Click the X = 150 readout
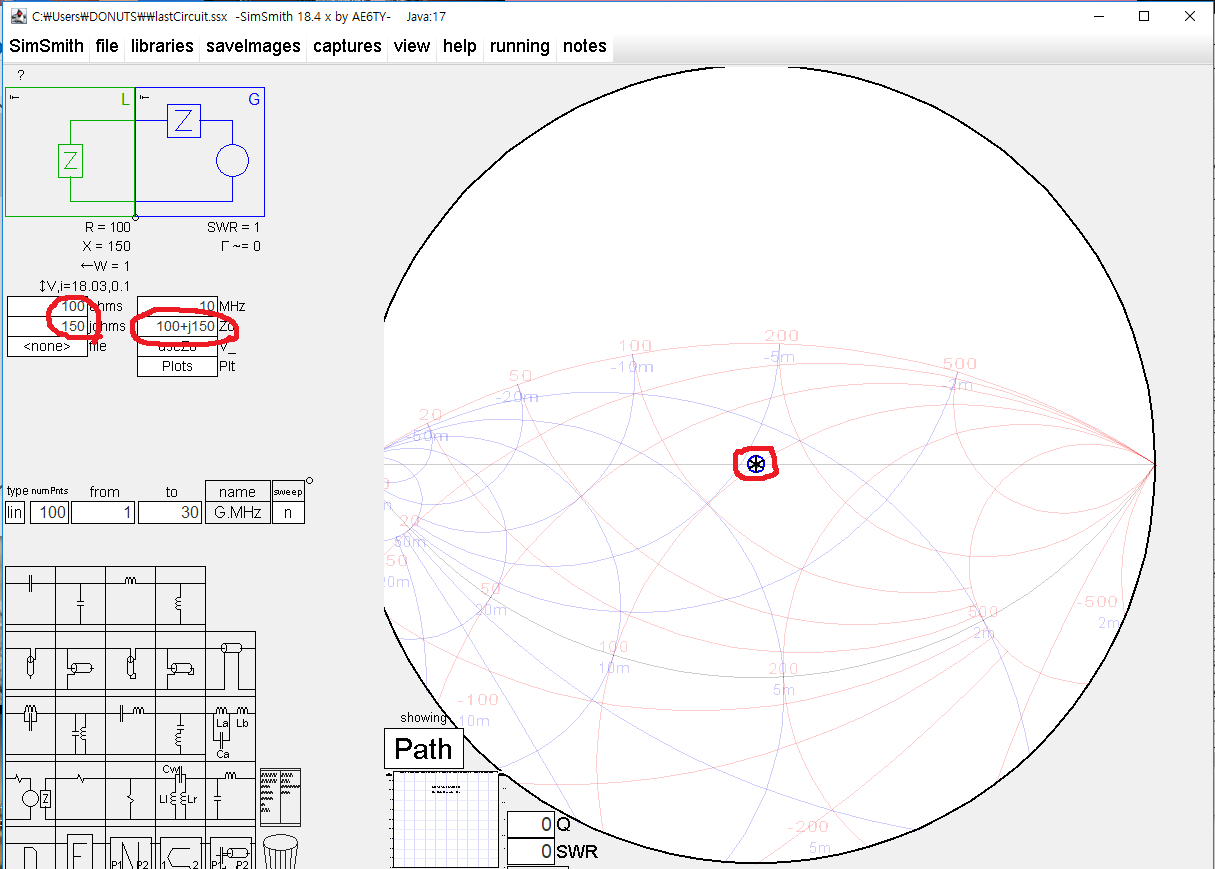Viewport: 1215px width, 869px height. 107,246
